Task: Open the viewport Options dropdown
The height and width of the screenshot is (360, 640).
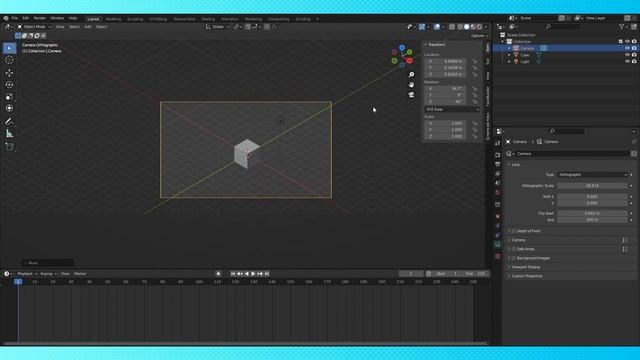Action: [479, 36]
